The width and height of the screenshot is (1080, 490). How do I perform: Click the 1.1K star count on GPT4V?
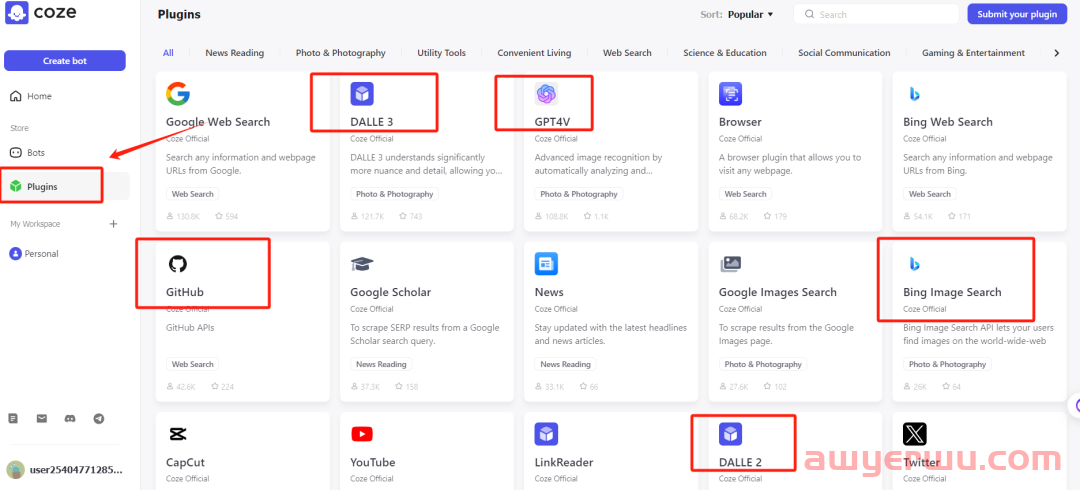(x=596, y=216)
